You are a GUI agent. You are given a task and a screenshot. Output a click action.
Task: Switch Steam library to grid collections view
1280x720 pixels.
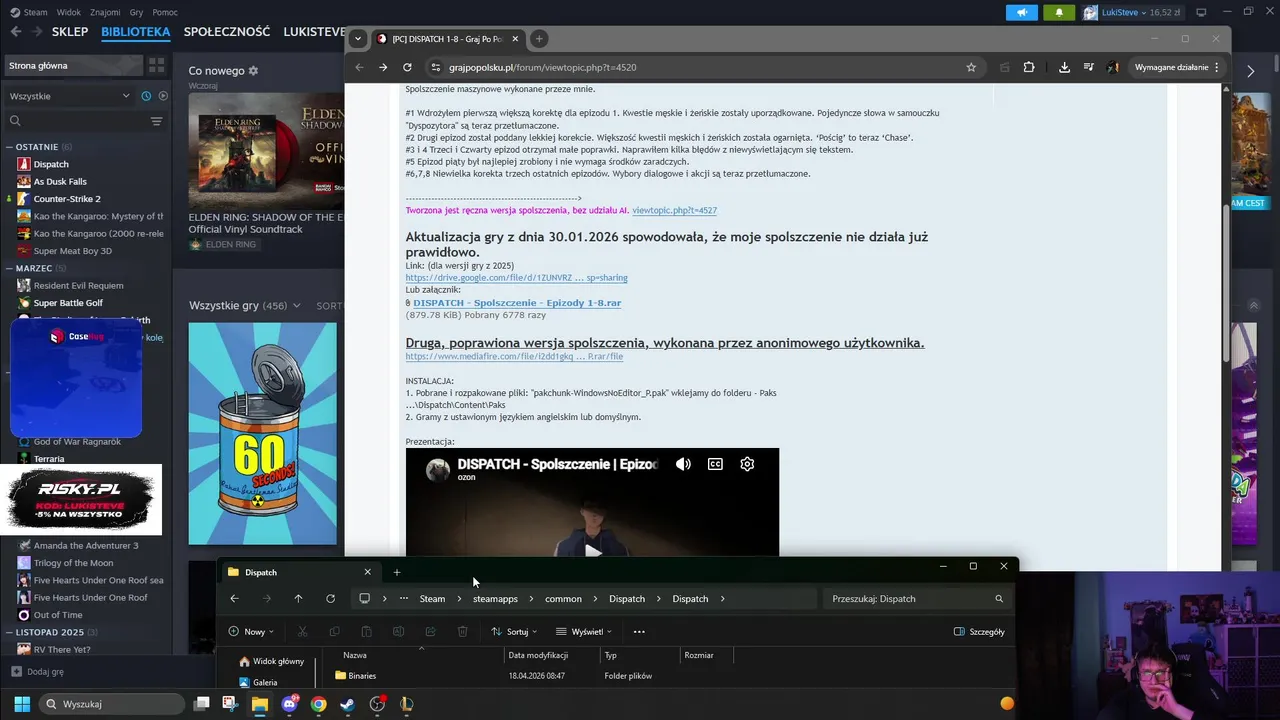pyautogui.click(x=156, y=65)
